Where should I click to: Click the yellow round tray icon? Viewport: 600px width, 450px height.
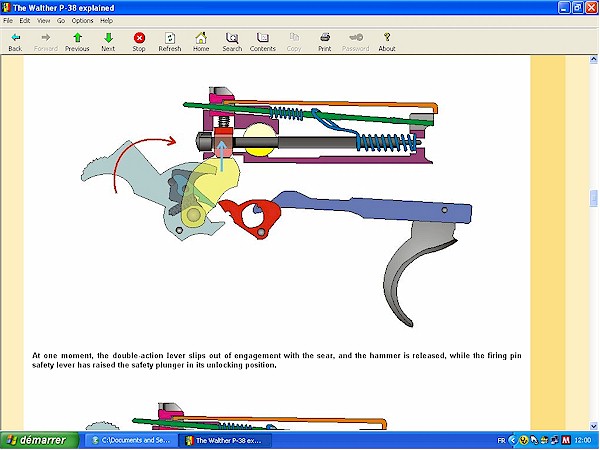[524, 440]
